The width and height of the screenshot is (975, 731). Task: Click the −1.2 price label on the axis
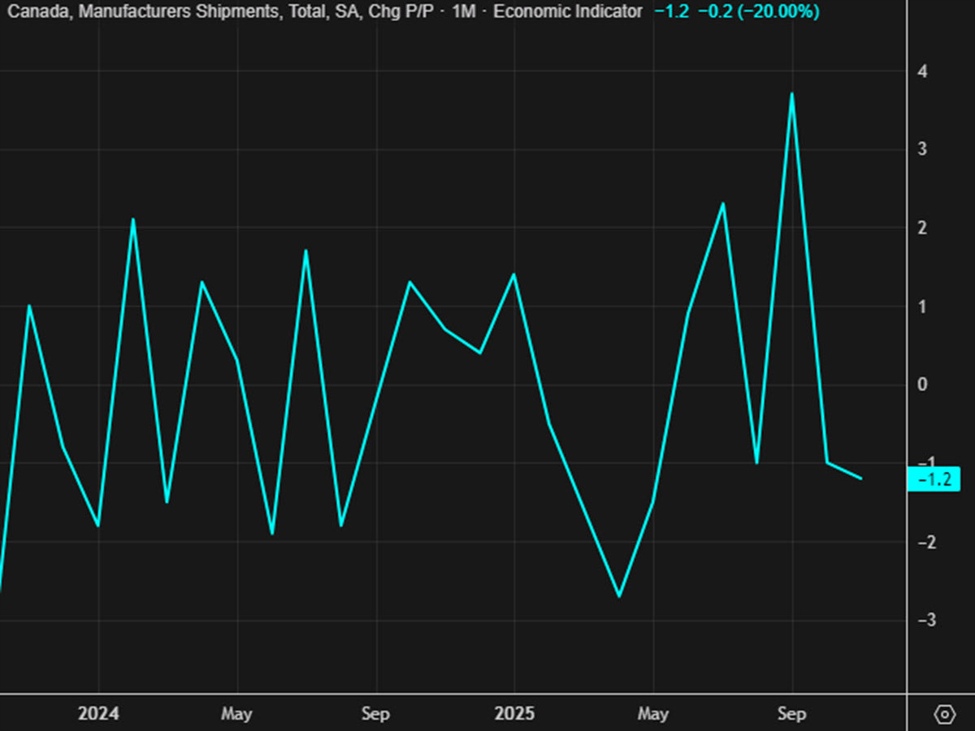934,480
